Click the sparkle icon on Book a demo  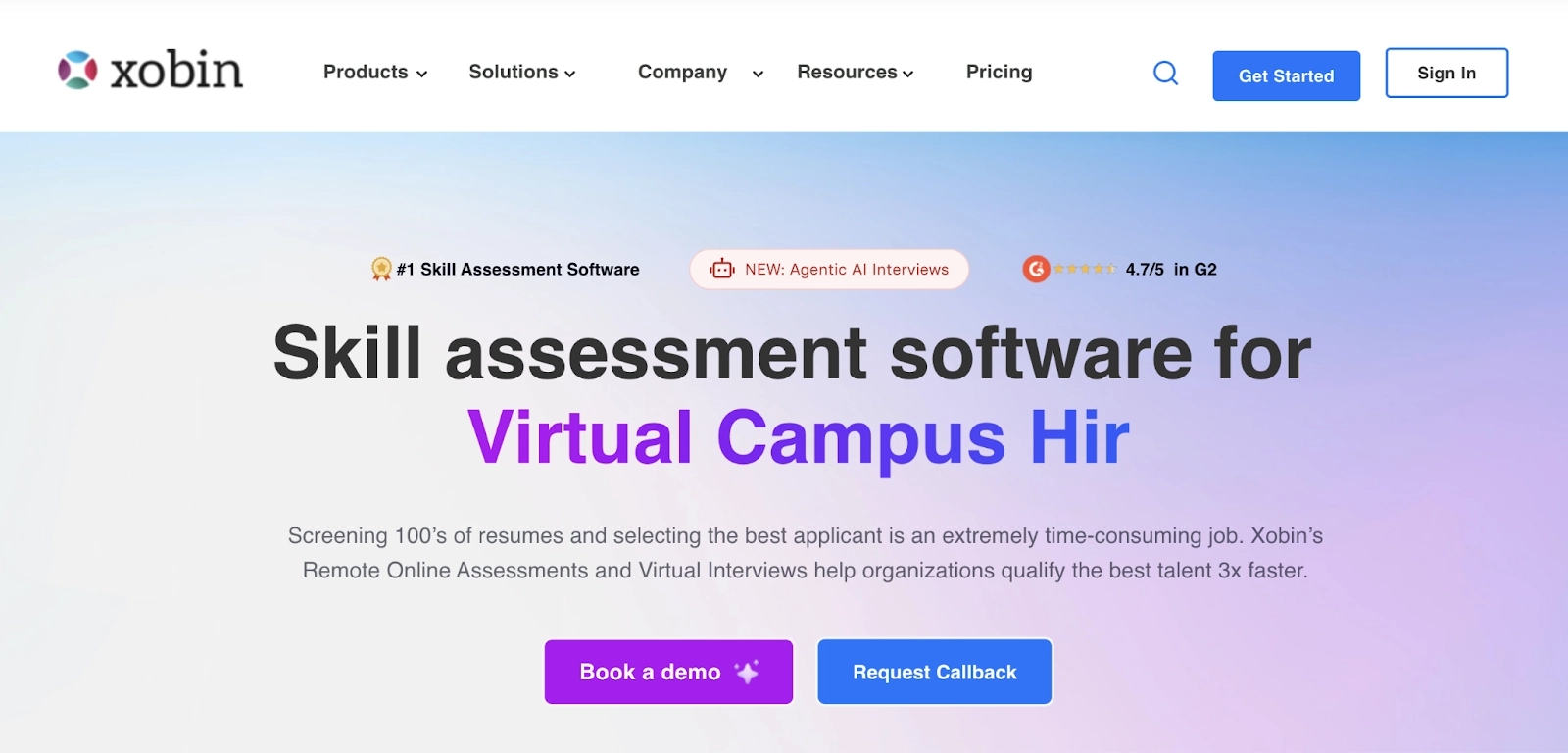click(747, 672)
